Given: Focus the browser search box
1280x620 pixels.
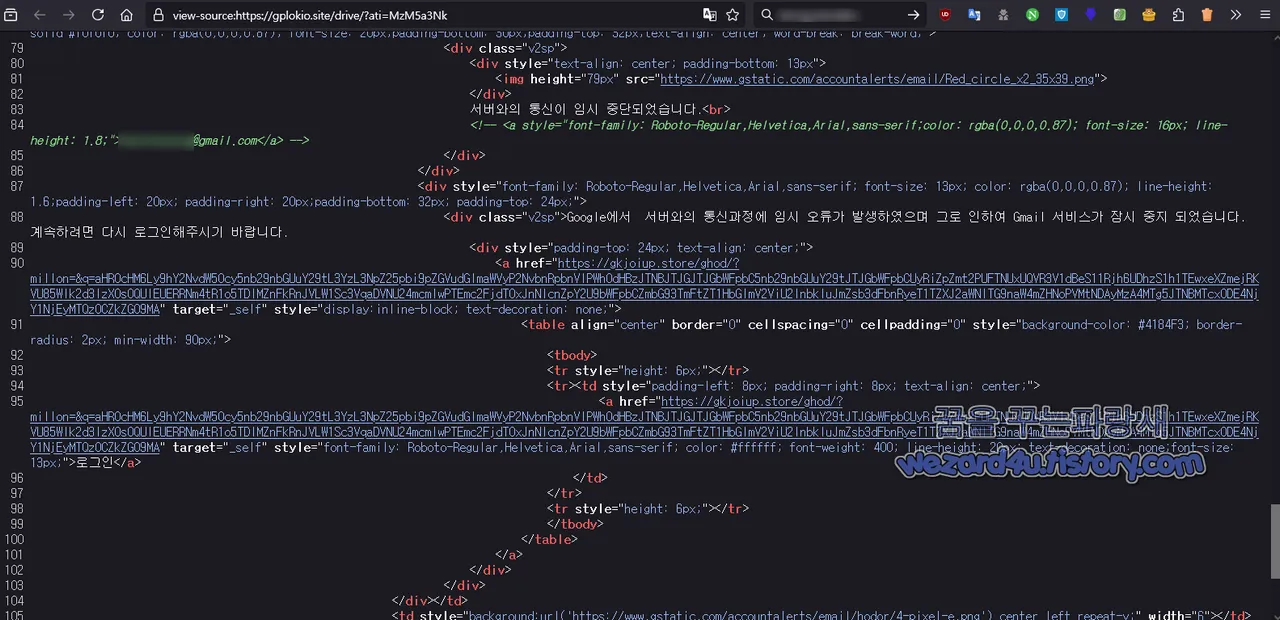Looking at the screenshot, I should [838, 15].
